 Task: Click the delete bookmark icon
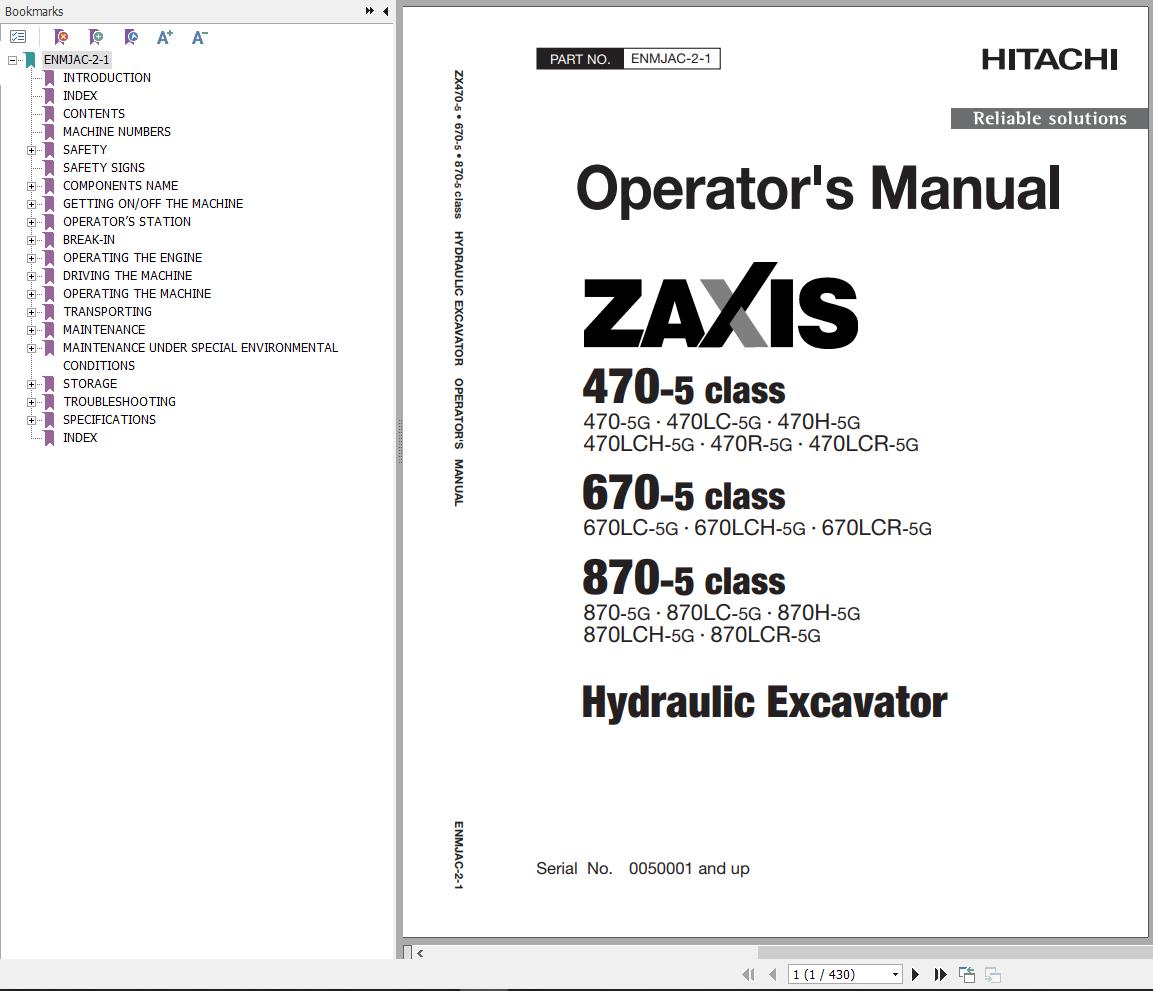[x=62, y=37]
